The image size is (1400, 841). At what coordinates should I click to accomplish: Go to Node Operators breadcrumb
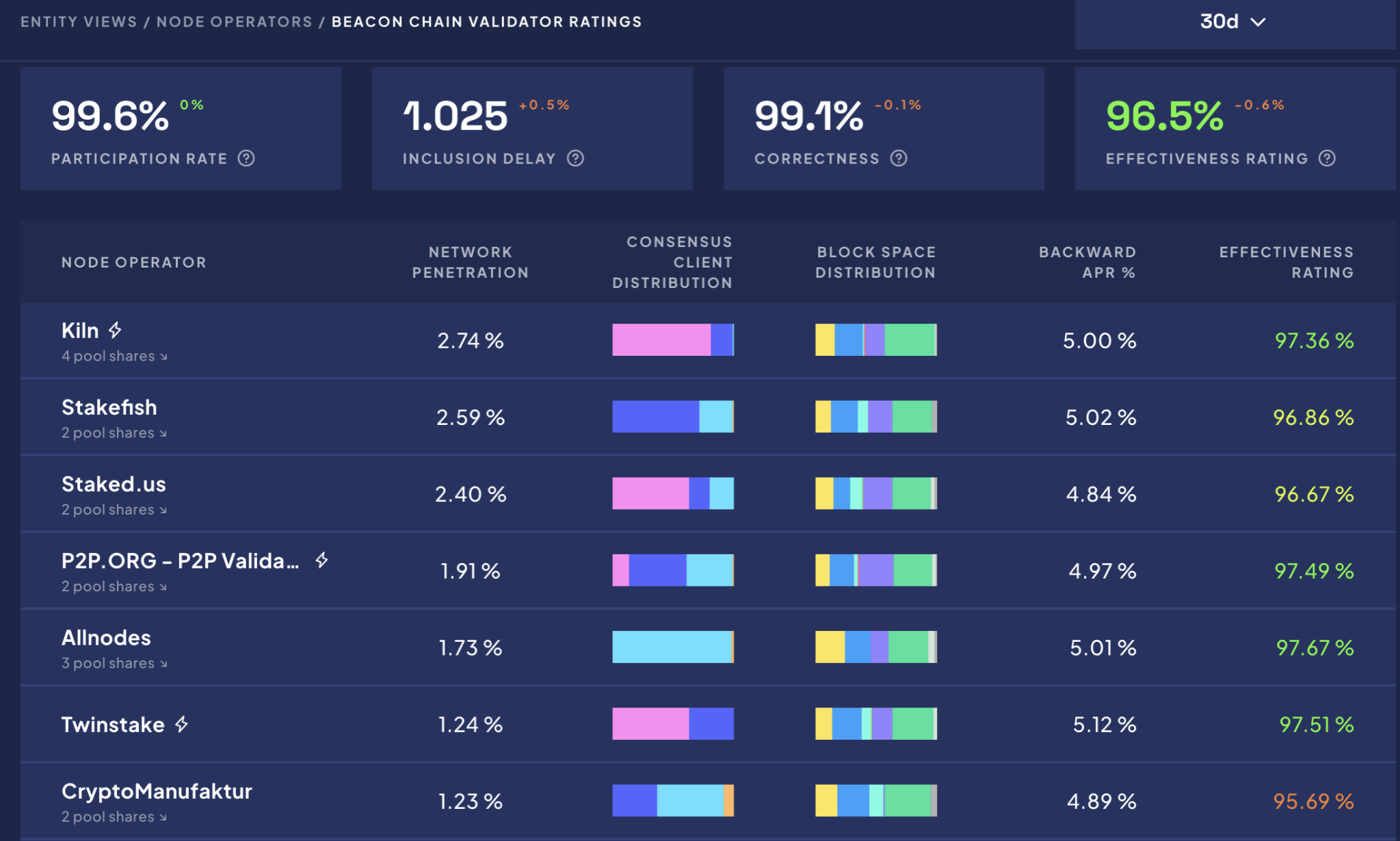click(x=234, y=22)
